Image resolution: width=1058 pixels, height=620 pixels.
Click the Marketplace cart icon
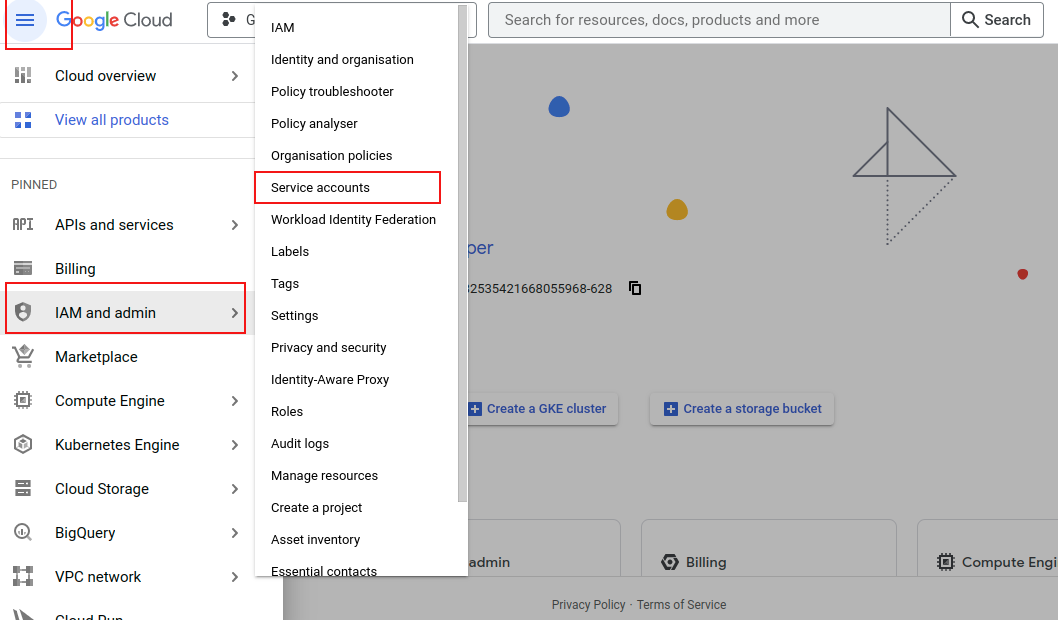tap(23, 356)
